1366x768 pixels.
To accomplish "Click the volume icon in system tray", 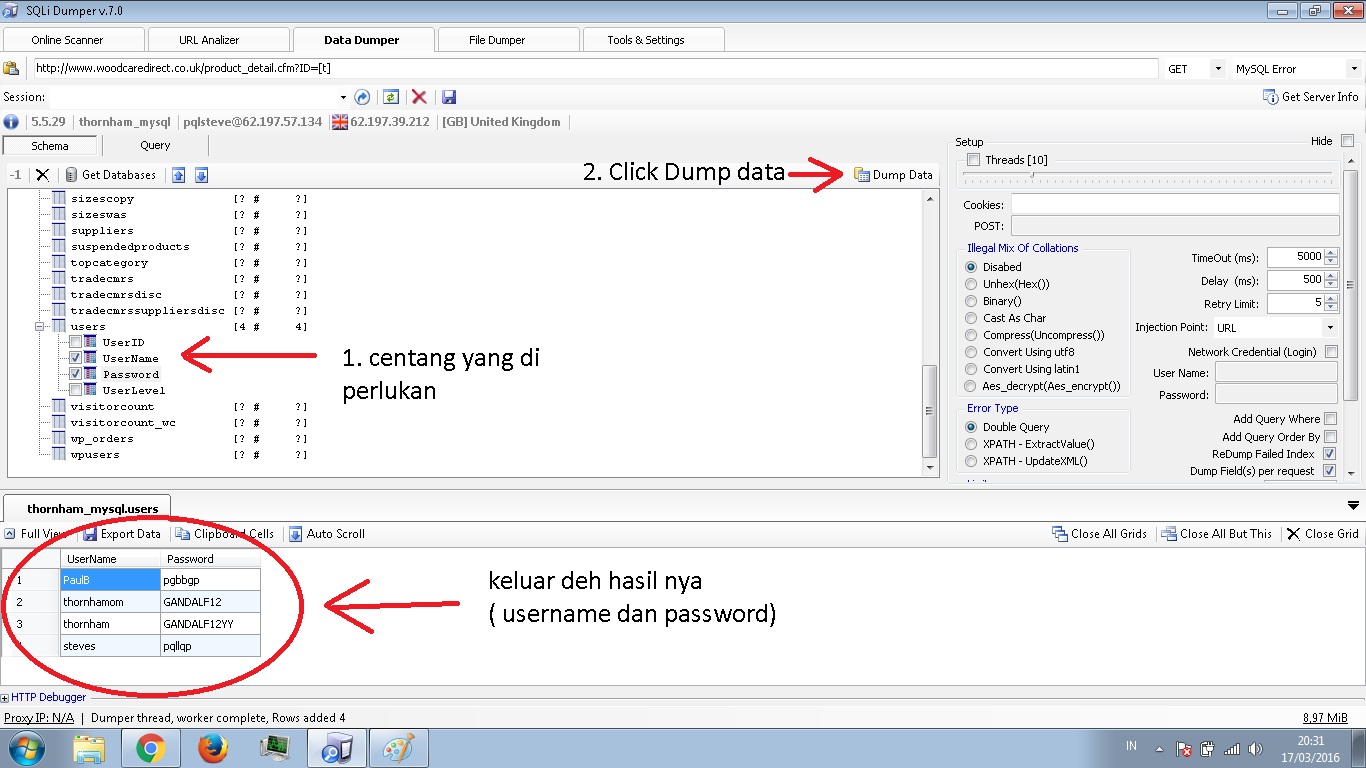I will 1255,748.
